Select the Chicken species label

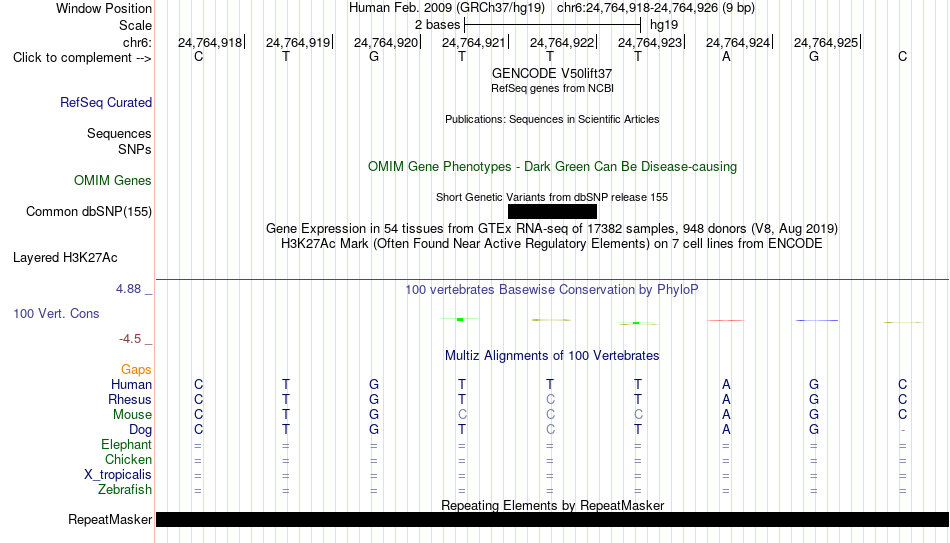click(128, 459)
